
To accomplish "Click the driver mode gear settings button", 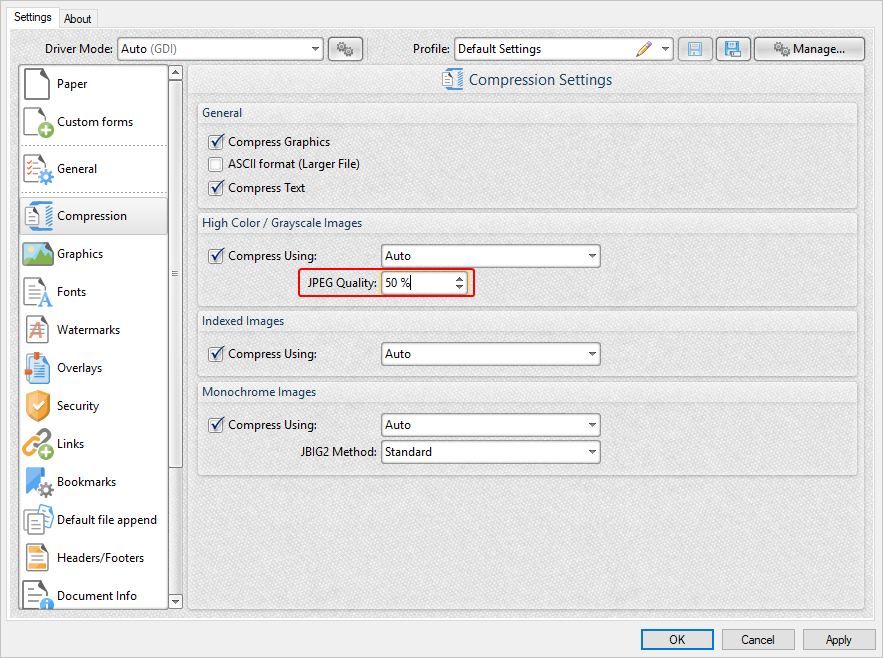I will tap(345, 49).
